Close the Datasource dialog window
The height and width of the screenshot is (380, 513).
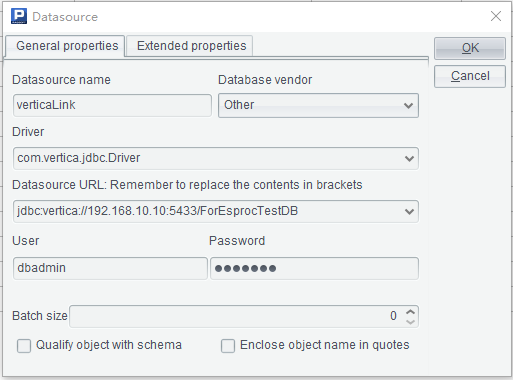click(496, 16)
